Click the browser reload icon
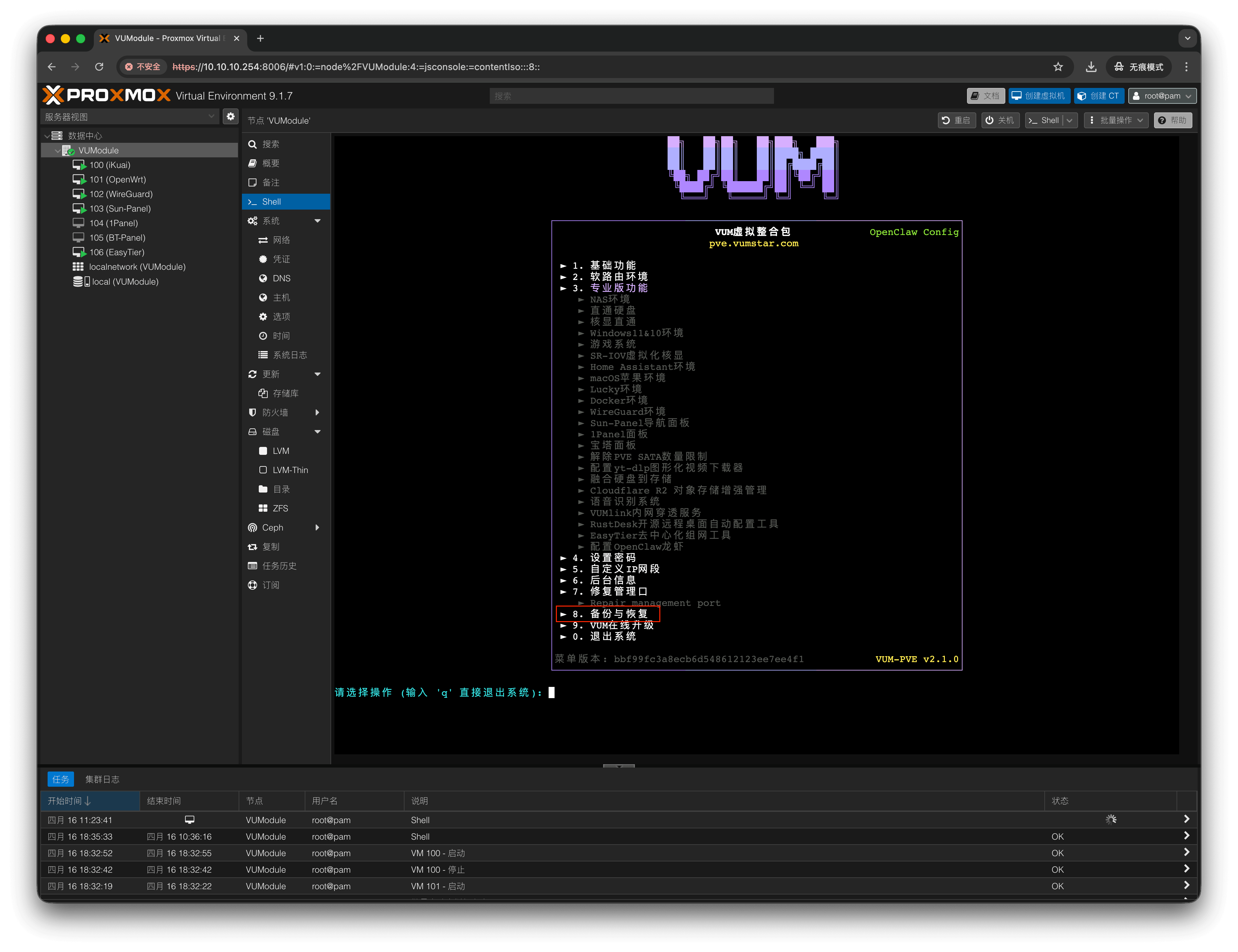This screenshot has width=1238, height=952. pos(99,67)
